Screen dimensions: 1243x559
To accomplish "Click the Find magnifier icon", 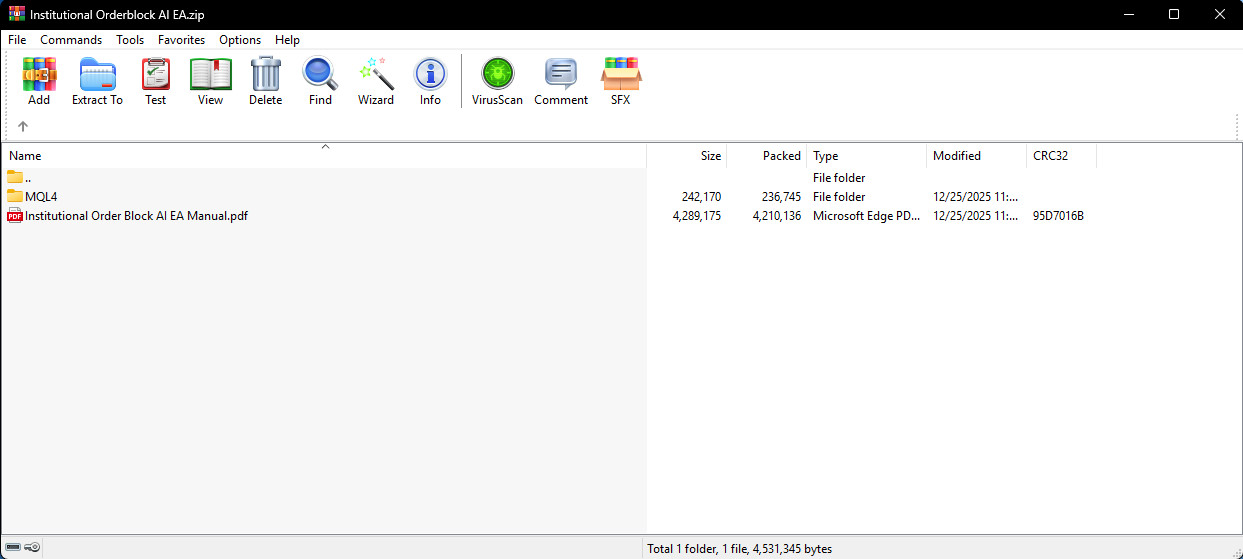I will 320,74.
